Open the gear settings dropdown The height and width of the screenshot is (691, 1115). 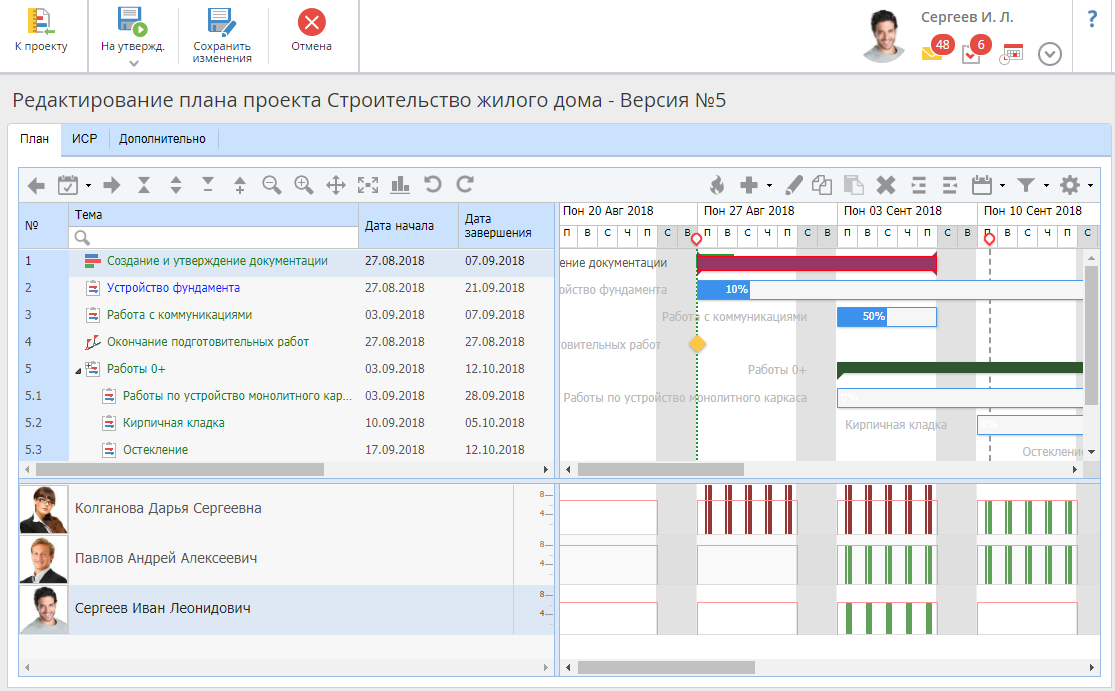coord(1075,185)
